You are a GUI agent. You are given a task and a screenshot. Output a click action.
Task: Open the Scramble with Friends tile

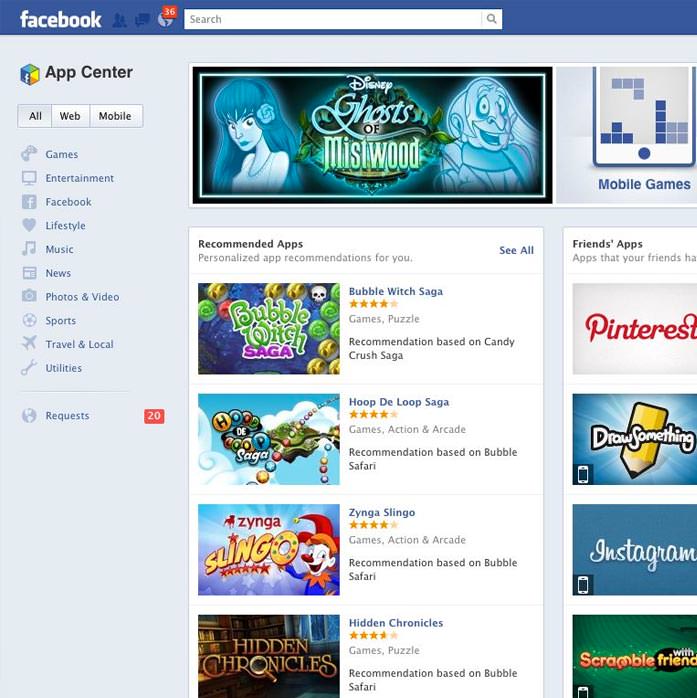[635, 656]
